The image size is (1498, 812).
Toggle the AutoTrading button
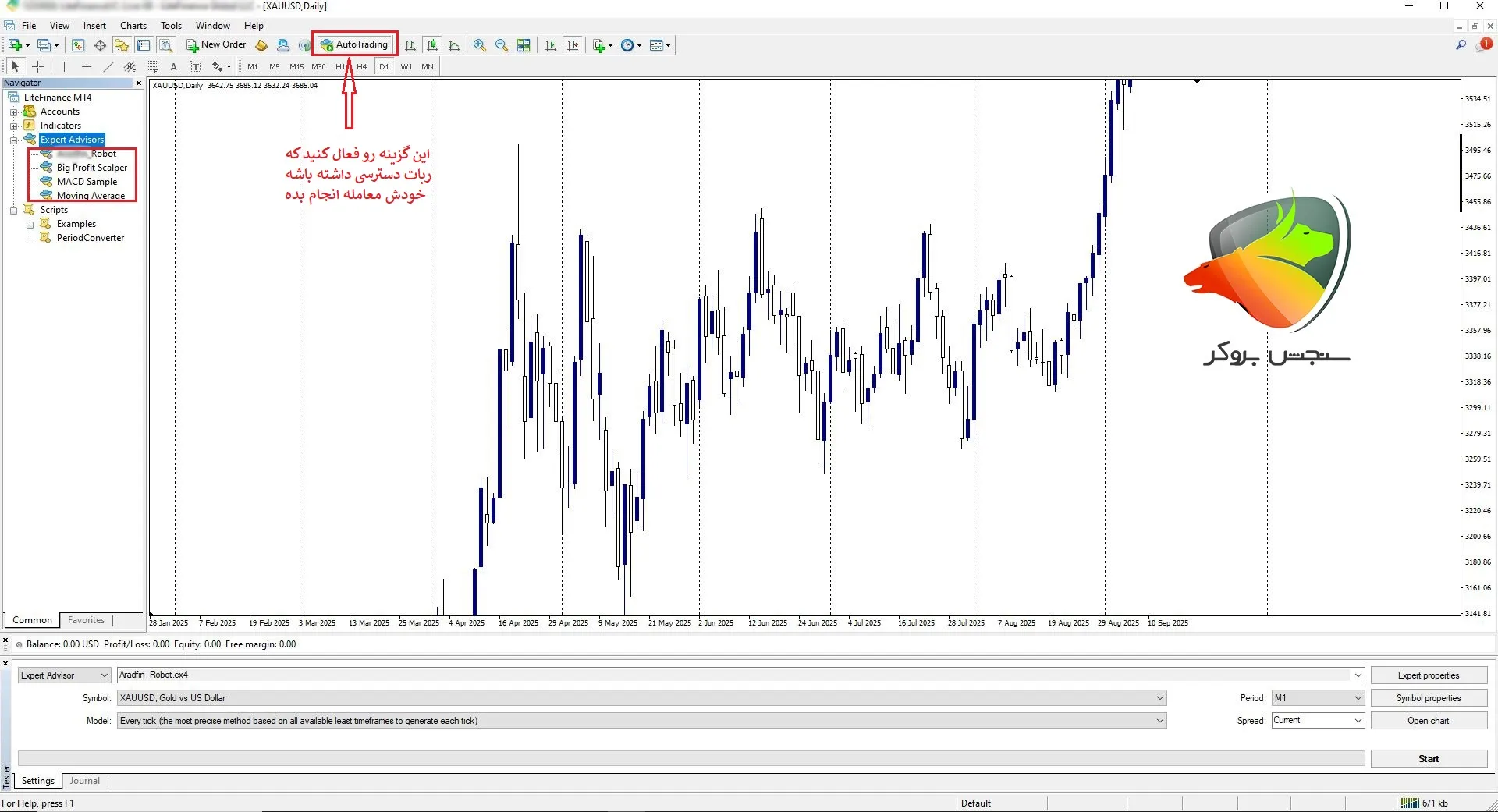pyautogui.click(x=354, y=44)
